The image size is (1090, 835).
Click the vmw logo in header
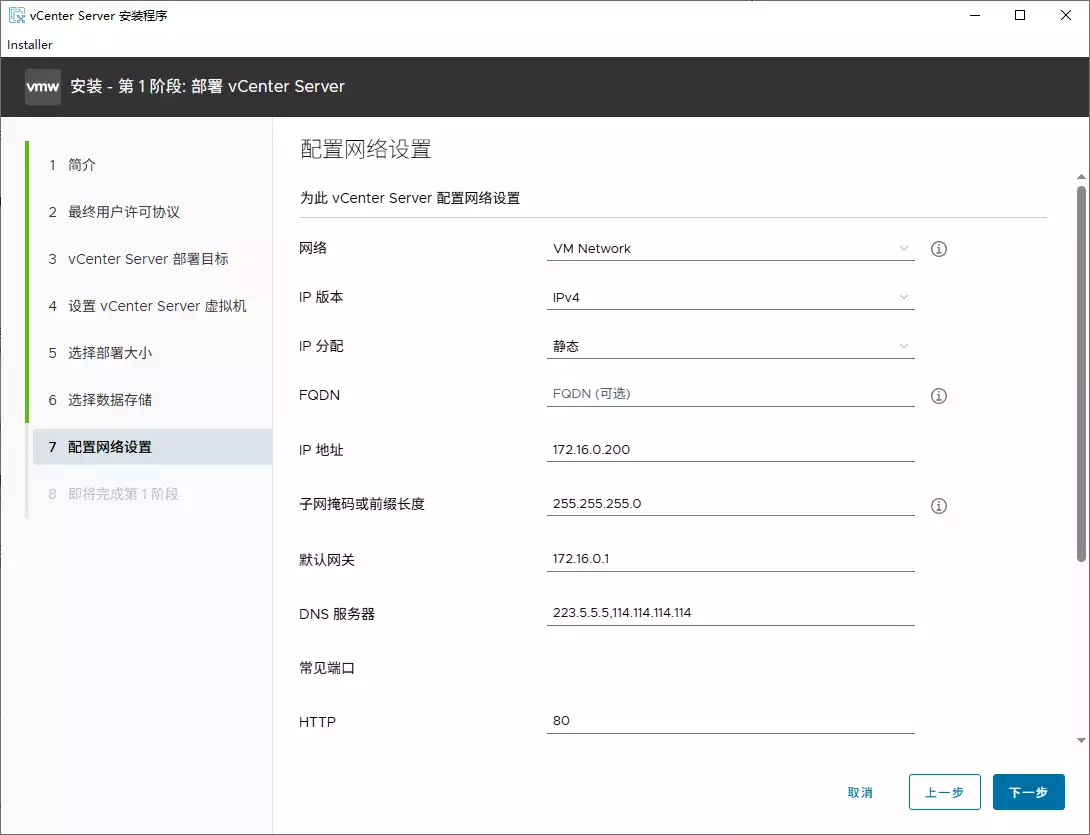click(x=43, y=87)
